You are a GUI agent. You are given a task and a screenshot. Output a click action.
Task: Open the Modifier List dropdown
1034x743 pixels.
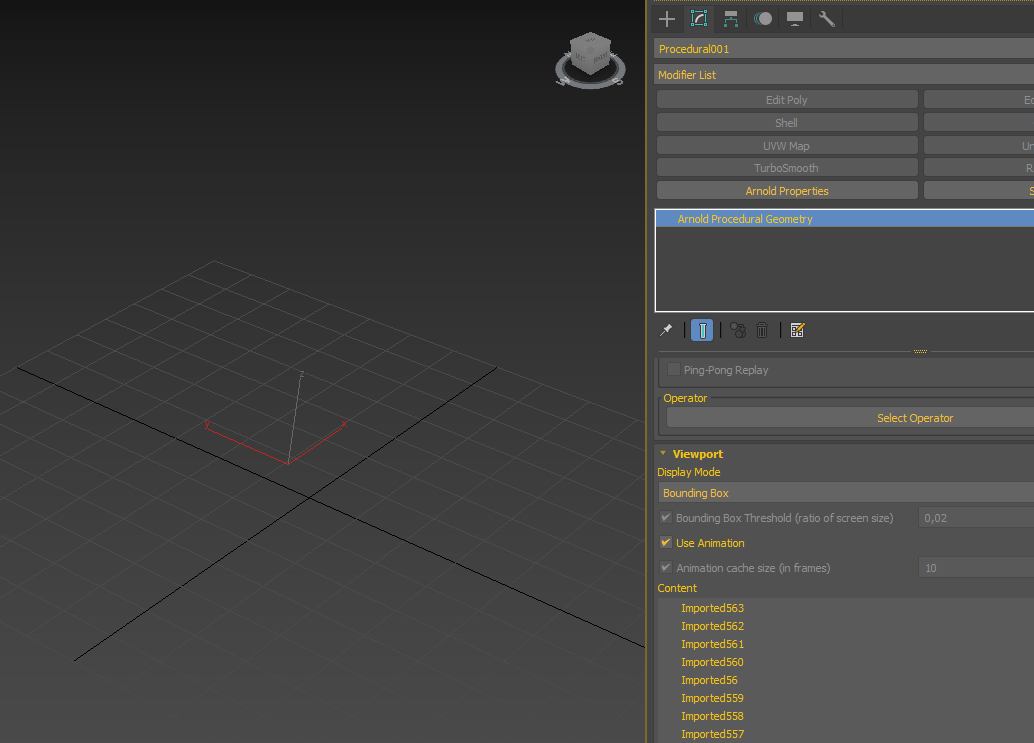pos(843,75)
